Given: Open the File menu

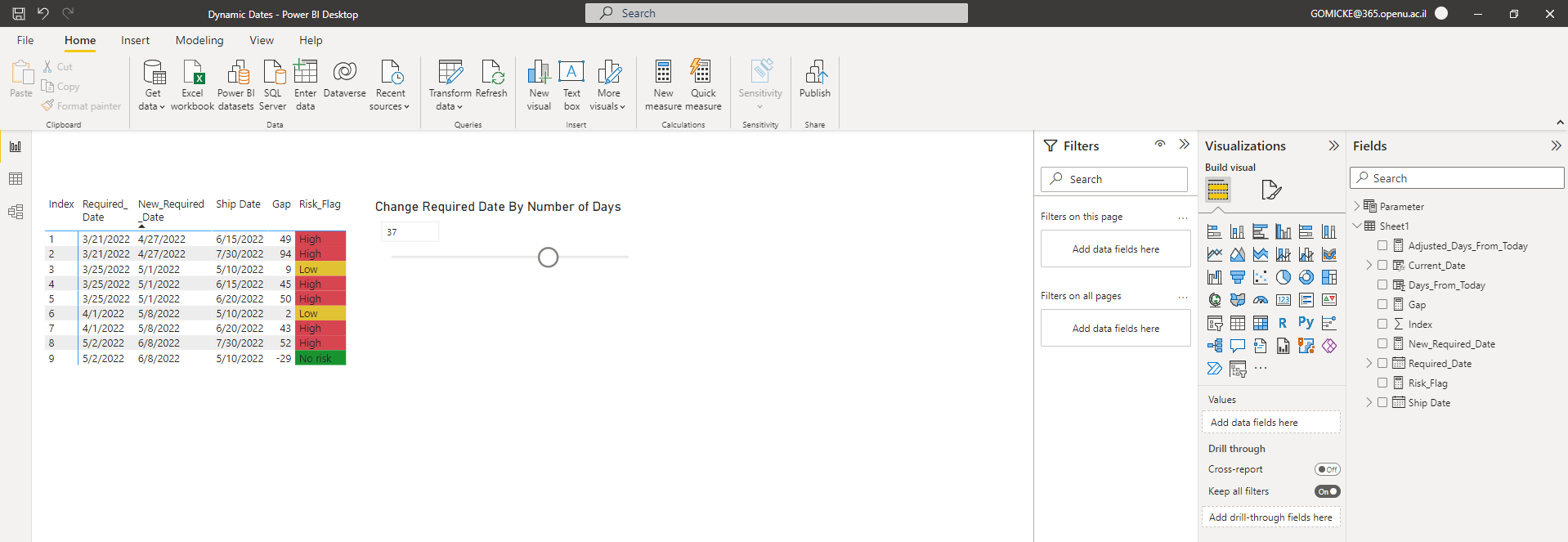Looking at the screenshot, I should pos(25,40).
